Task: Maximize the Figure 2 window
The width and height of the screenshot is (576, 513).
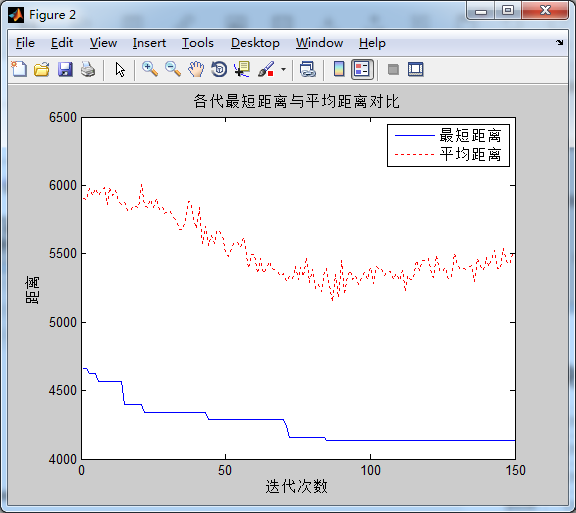Action: pyautogui.click(x=508, y=10)
